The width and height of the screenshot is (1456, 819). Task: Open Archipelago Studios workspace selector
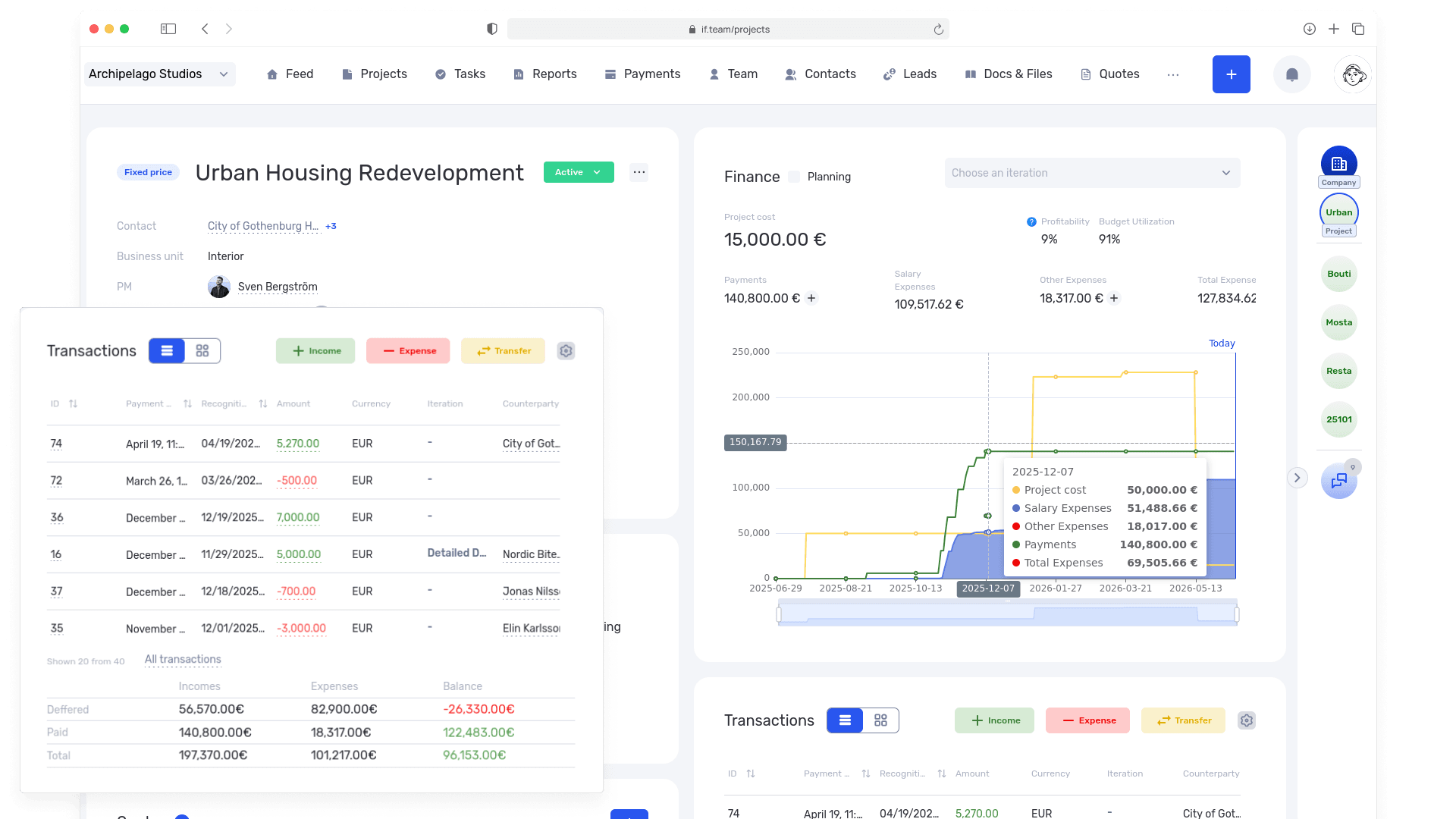click(x=159, y=74)
